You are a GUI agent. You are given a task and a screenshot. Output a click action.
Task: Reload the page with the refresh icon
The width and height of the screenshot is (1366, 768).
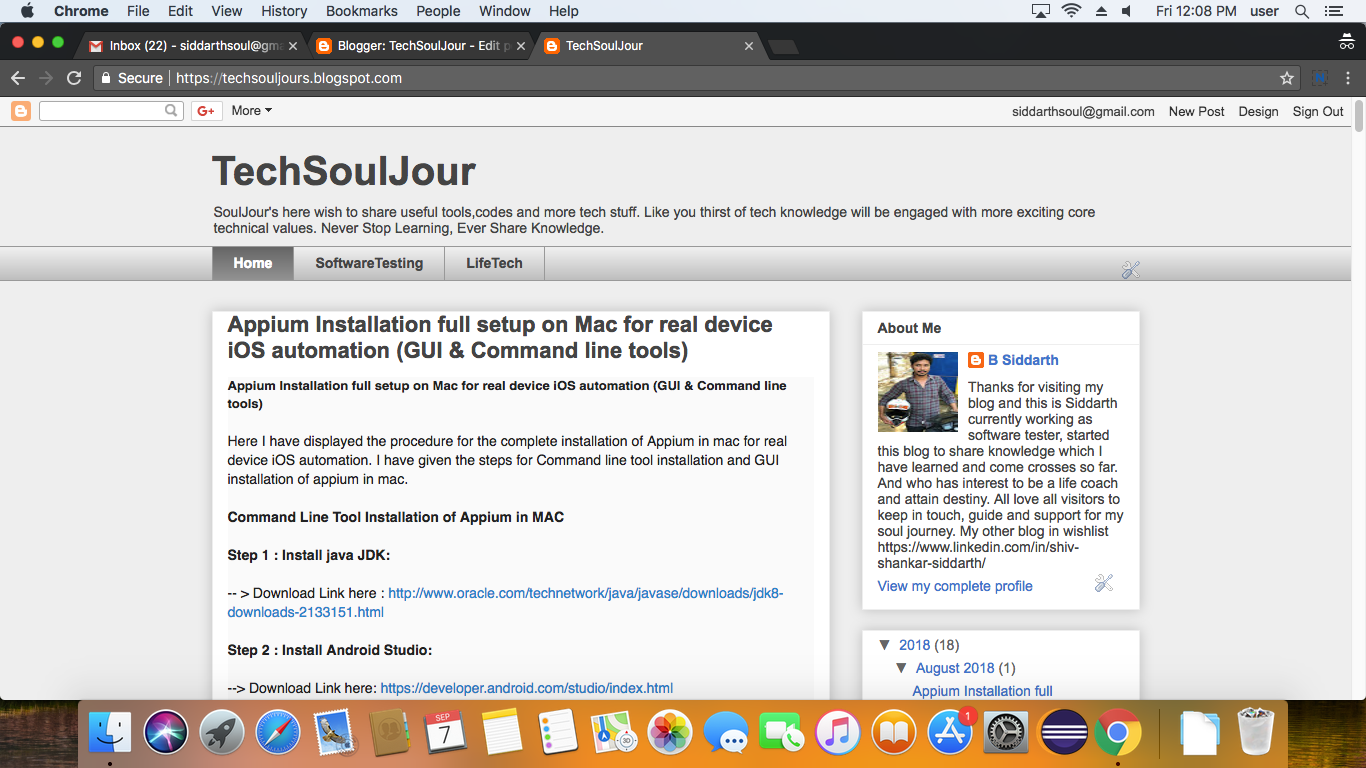74,78
